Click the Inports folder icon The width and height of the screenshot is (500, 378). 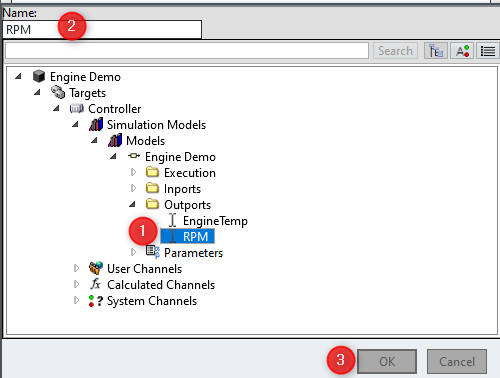(152, 188)
